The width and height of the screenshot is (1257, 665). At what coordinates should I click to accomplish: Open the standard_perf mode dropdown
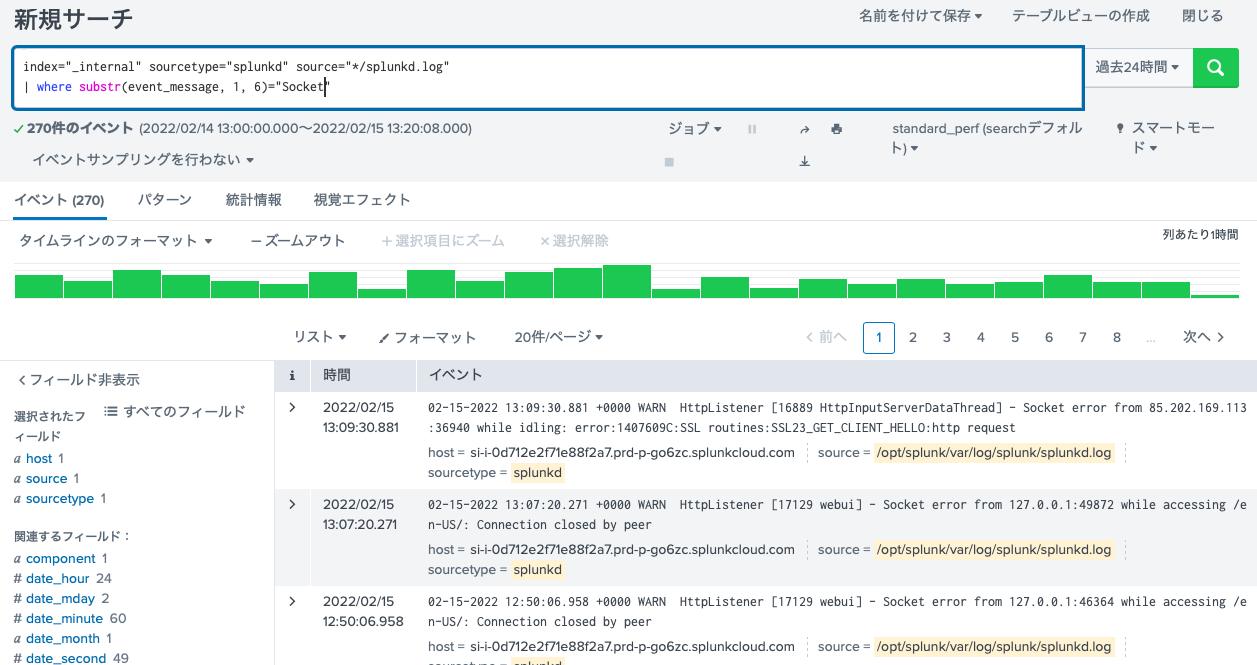pyautogui.click(x=987, y=135)
